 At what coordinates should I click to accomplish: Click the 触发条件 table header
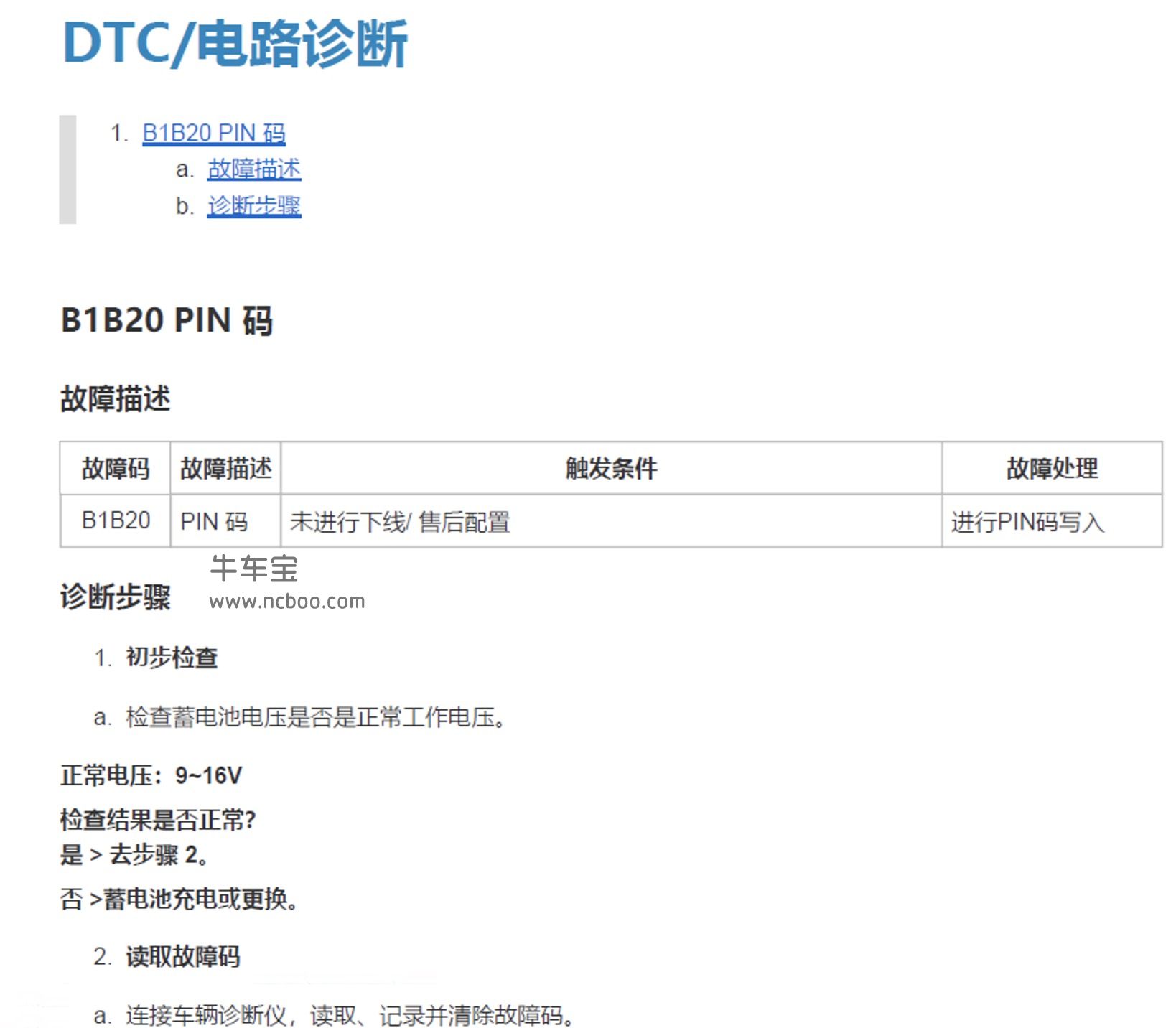[x=611, y=468]
